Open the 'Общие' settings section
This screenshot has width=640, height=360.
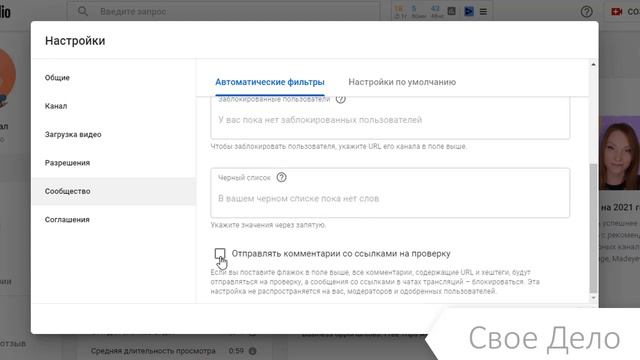point(114,78)
